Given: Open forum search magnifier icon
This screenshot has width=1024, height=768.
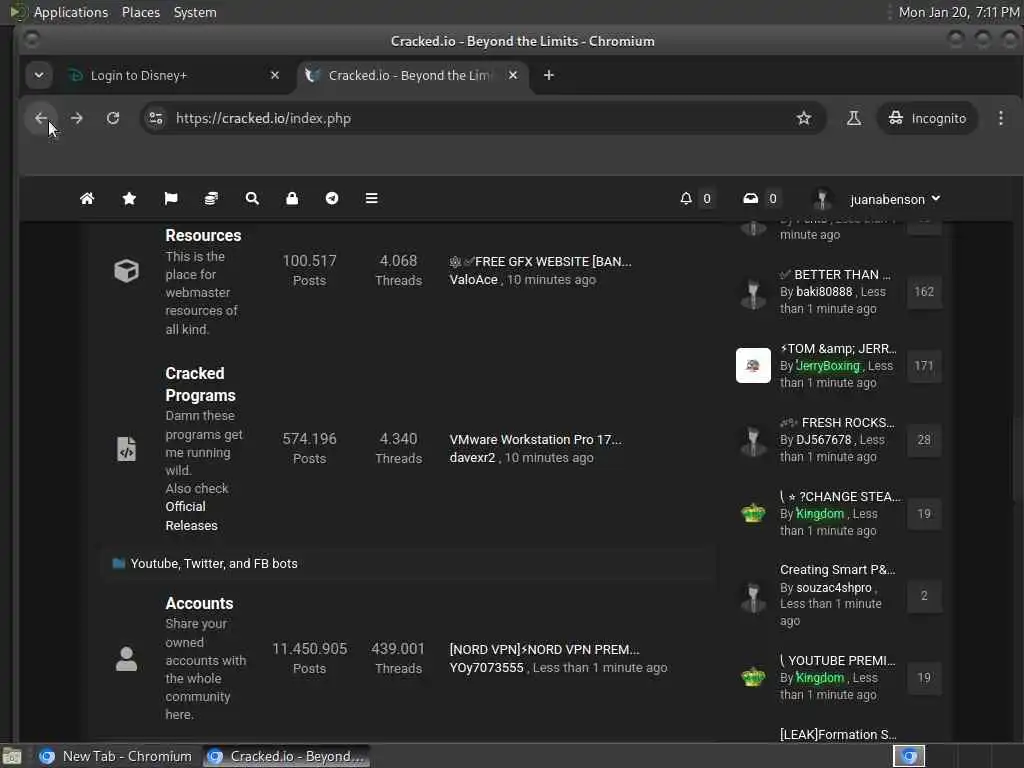Looking at the screenshot, I should pyautogui.click(x=252, y=199).
